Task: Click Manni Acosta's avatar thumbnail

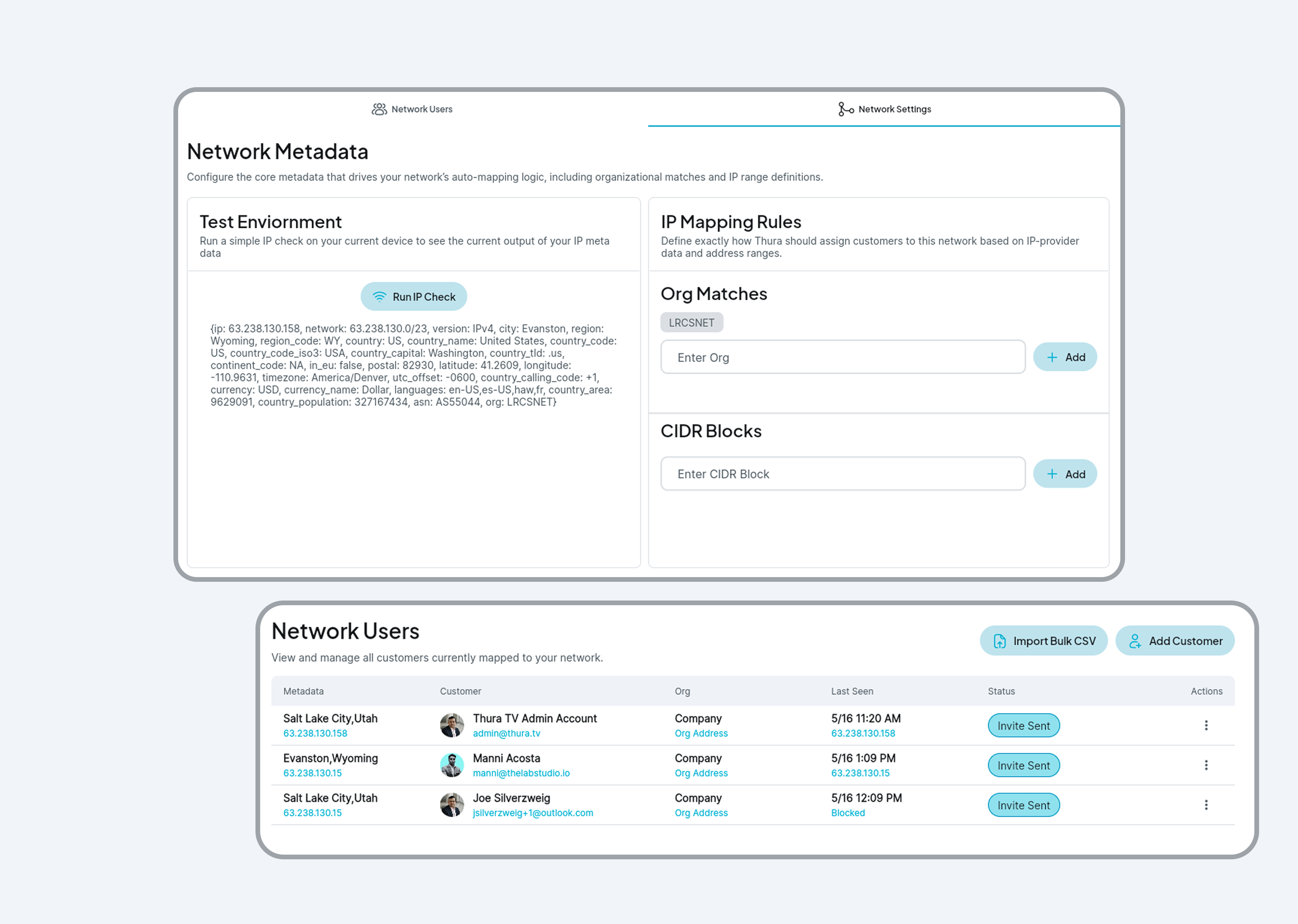Action: pos(451,765)
